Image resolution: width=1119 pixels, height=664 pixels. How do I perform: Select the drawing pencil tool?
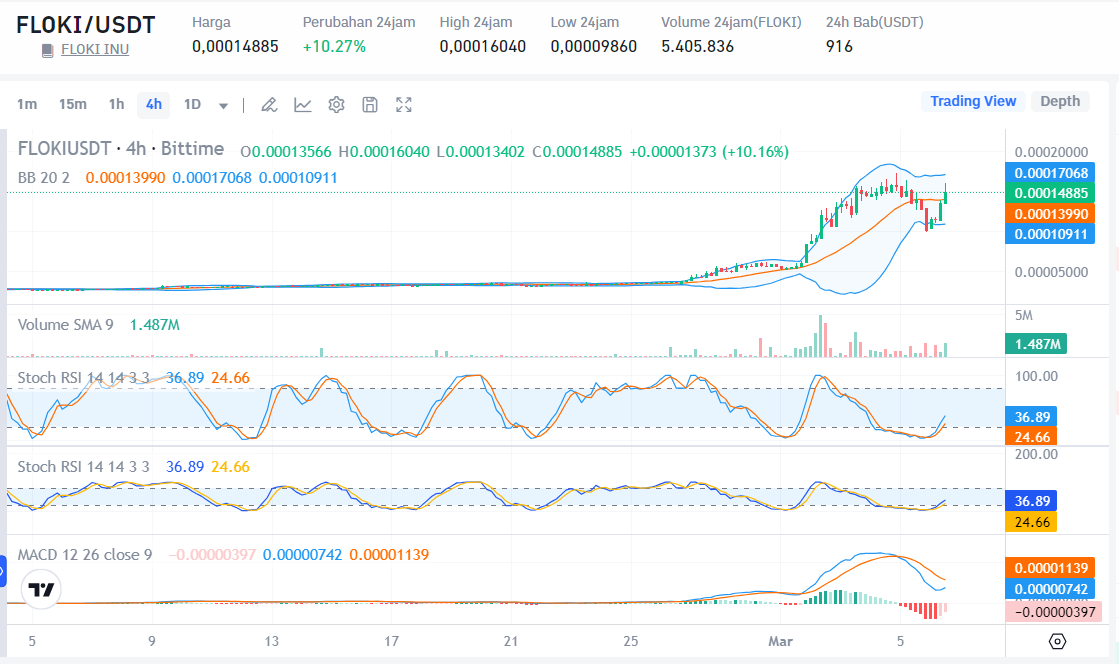pyautogui.click(x=268, y=104)
